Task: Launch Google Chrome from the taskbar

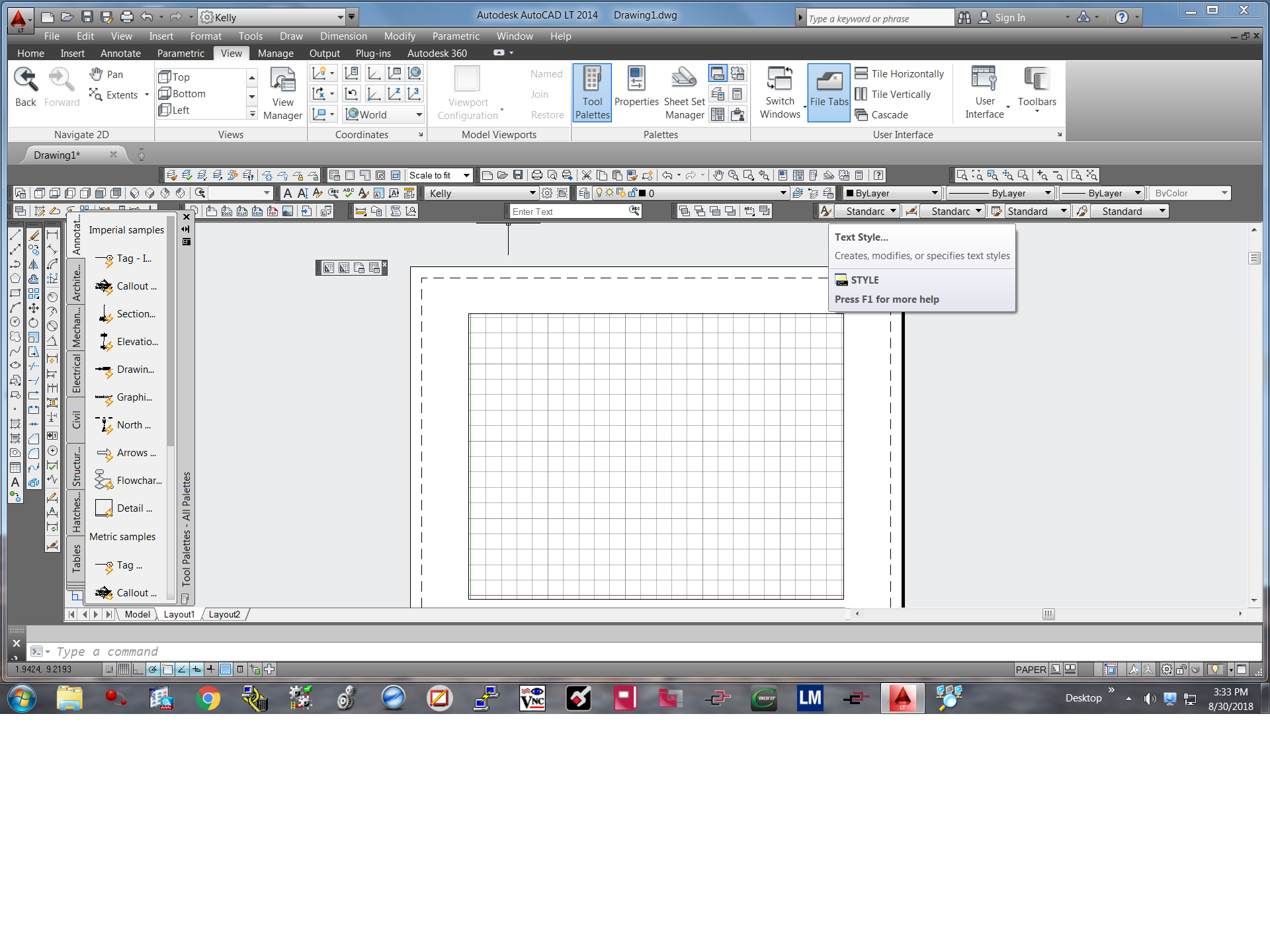Action: click(x=208, y=697)
